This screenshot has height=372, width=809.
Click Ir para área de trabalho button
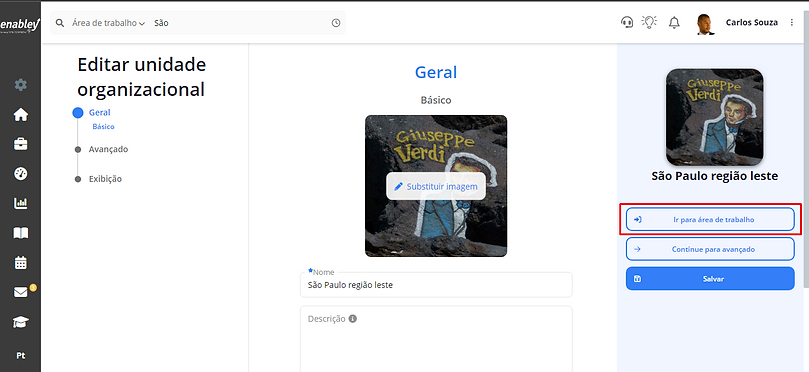710,219
